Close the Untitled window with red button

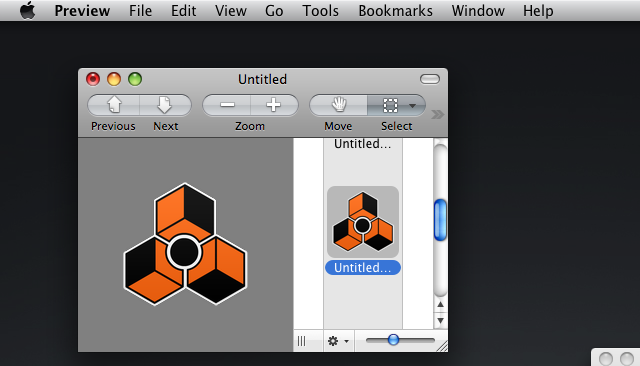pos(93,79)
